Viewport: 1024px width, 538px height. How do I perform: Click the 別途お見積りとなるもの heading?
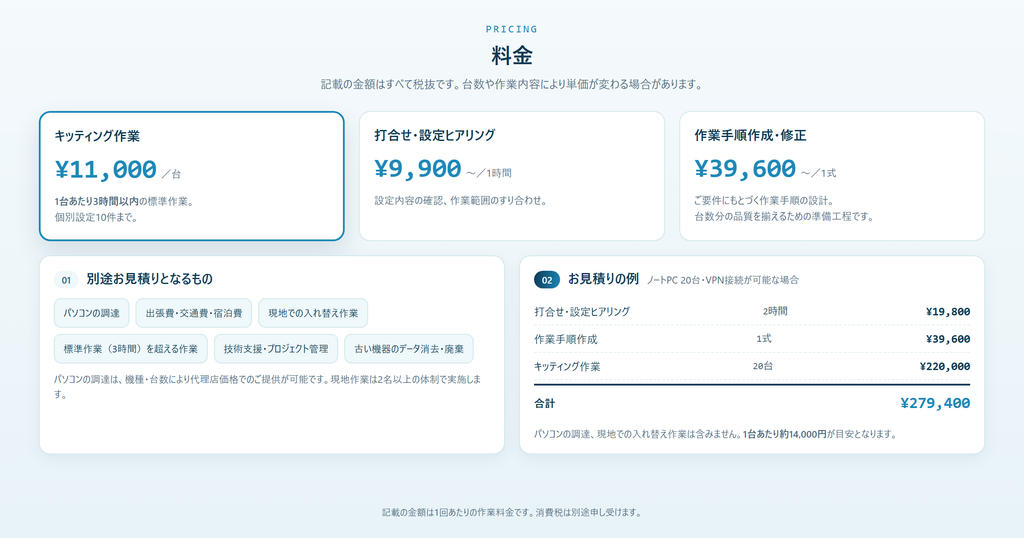(150, 279)
